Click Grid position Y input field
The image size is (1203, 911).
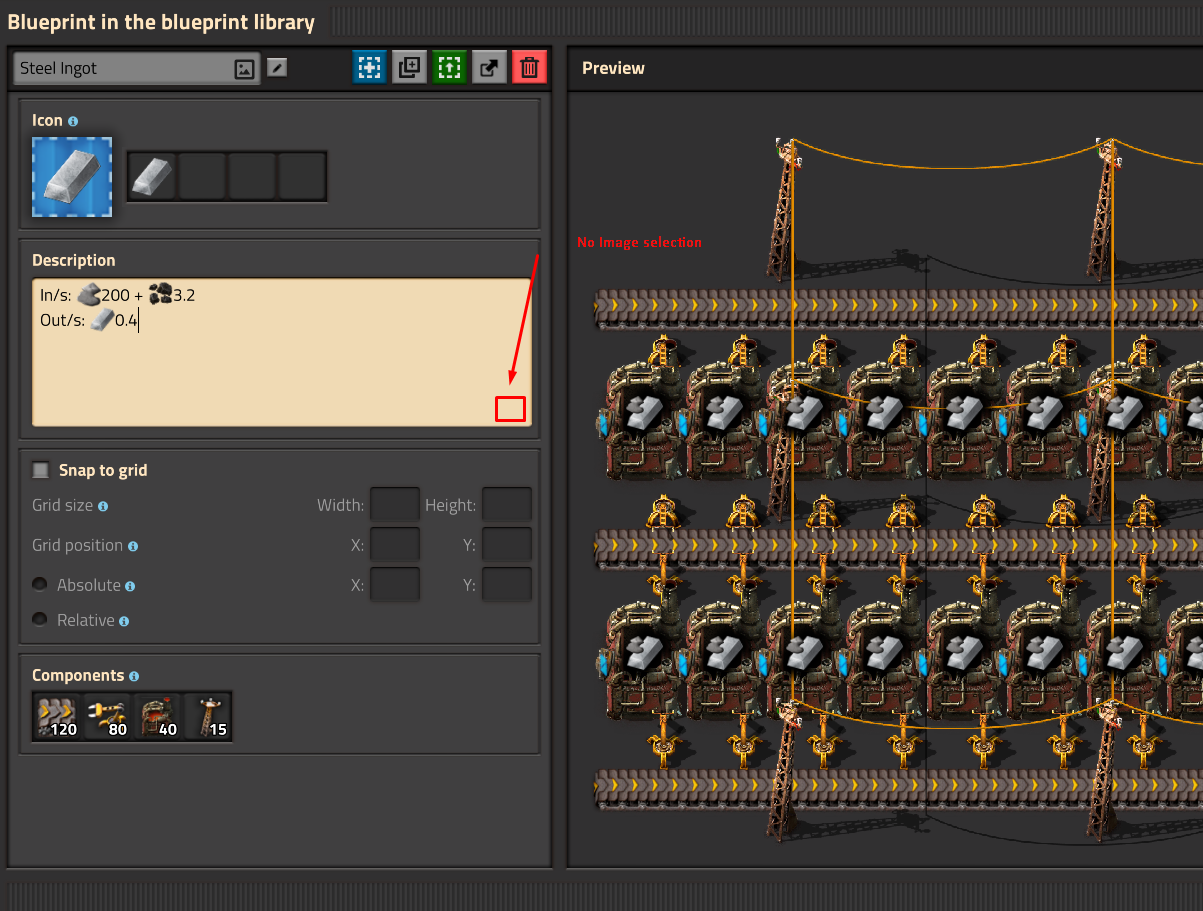point(507,545)
